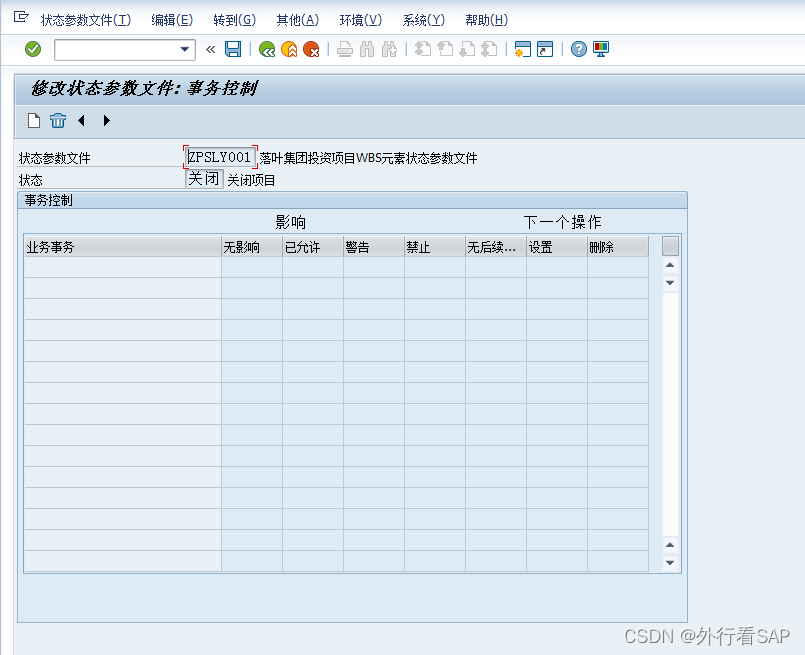Open the 转到(G) menu
This screenshot has width=805, height=655.
point(235,20)
